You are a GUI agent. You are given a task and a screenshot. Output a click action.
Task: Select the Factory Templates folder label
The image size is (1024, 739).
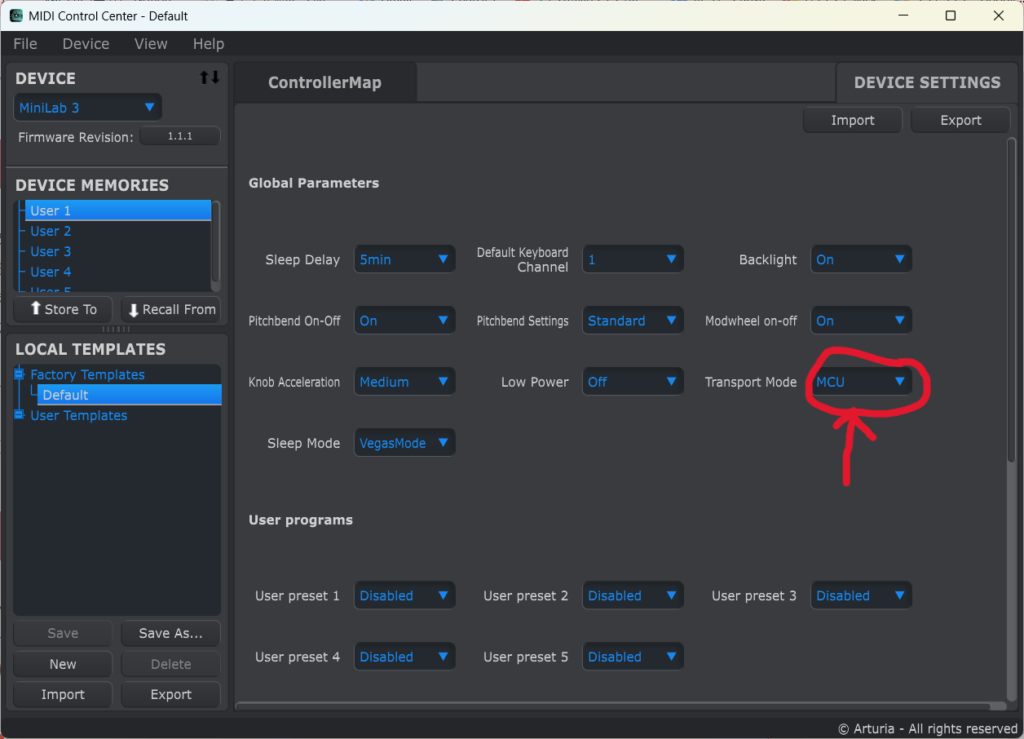pos(88,374)
